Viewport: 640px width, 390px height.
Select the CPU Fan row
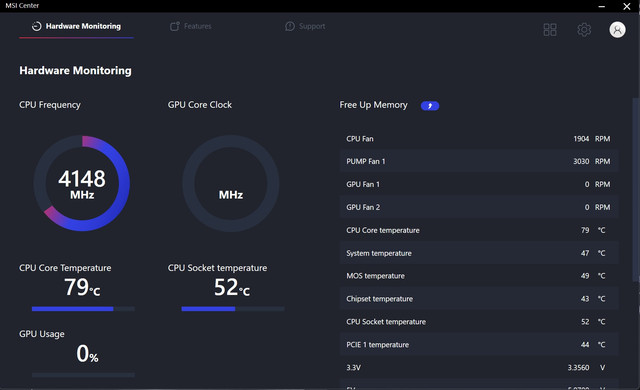[x=479, y=139]
